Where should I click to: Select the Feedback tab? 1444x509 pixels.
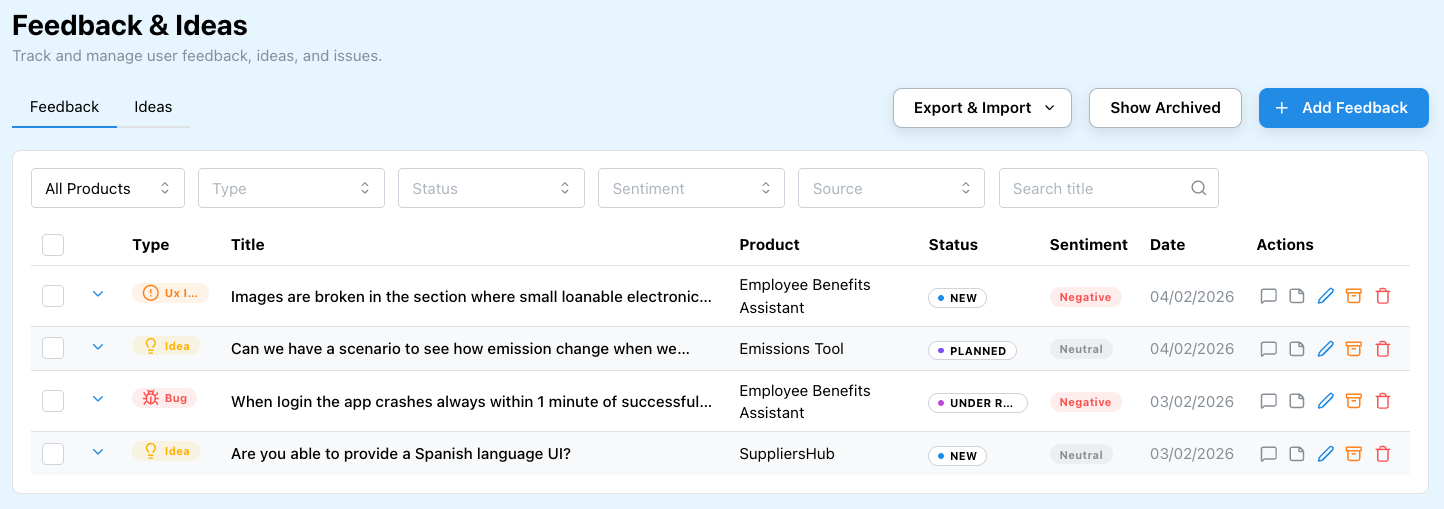(65, 107)
